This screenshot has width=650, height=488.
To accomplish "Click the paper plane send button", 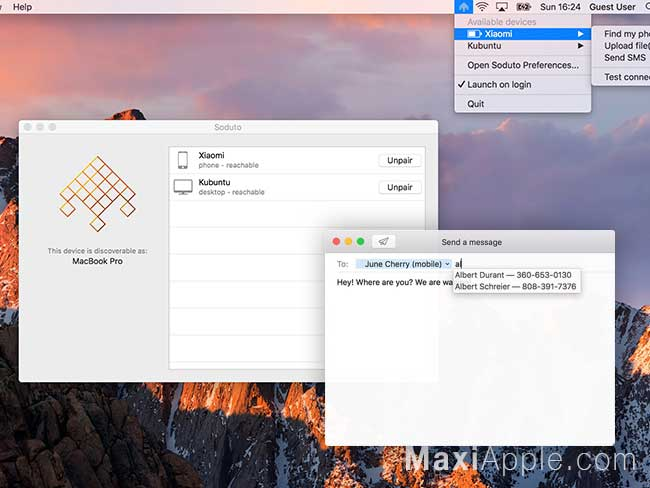I will [383, 241].
